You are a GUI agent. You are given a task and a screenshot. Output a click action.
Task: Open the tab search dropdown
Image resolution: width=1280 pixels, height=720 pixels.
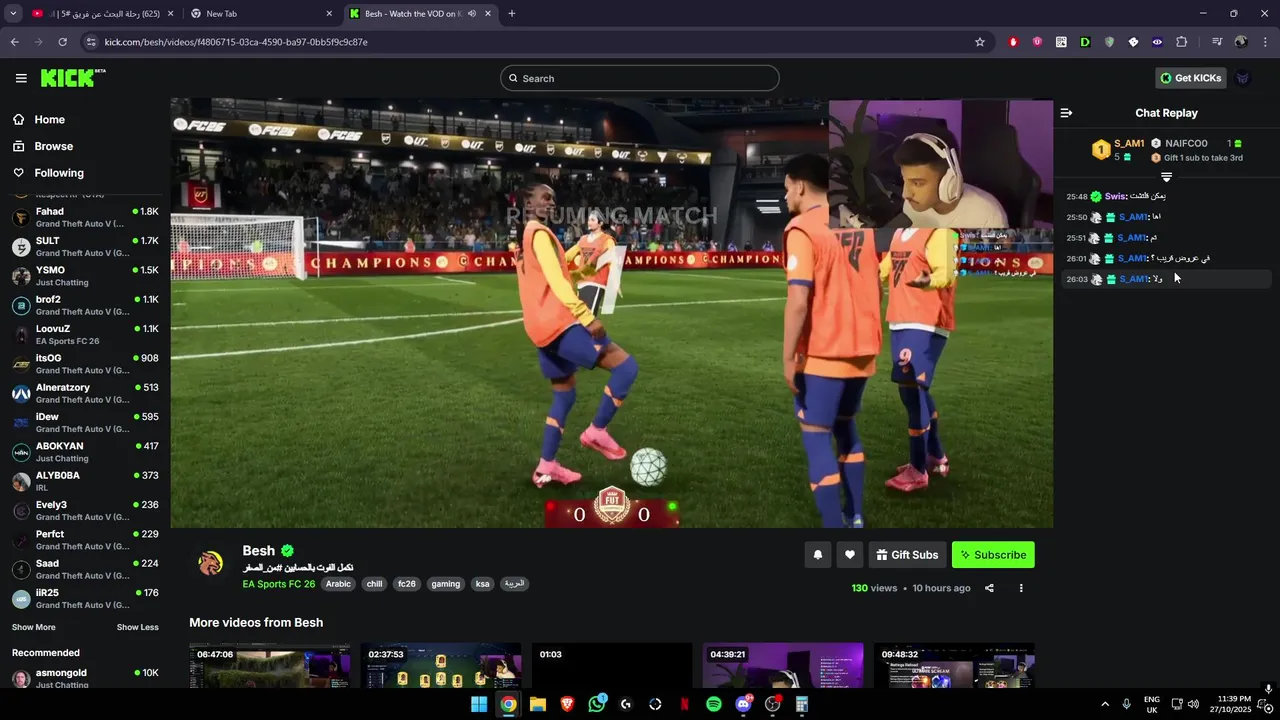pyautogui.click(x=13, y=14)
